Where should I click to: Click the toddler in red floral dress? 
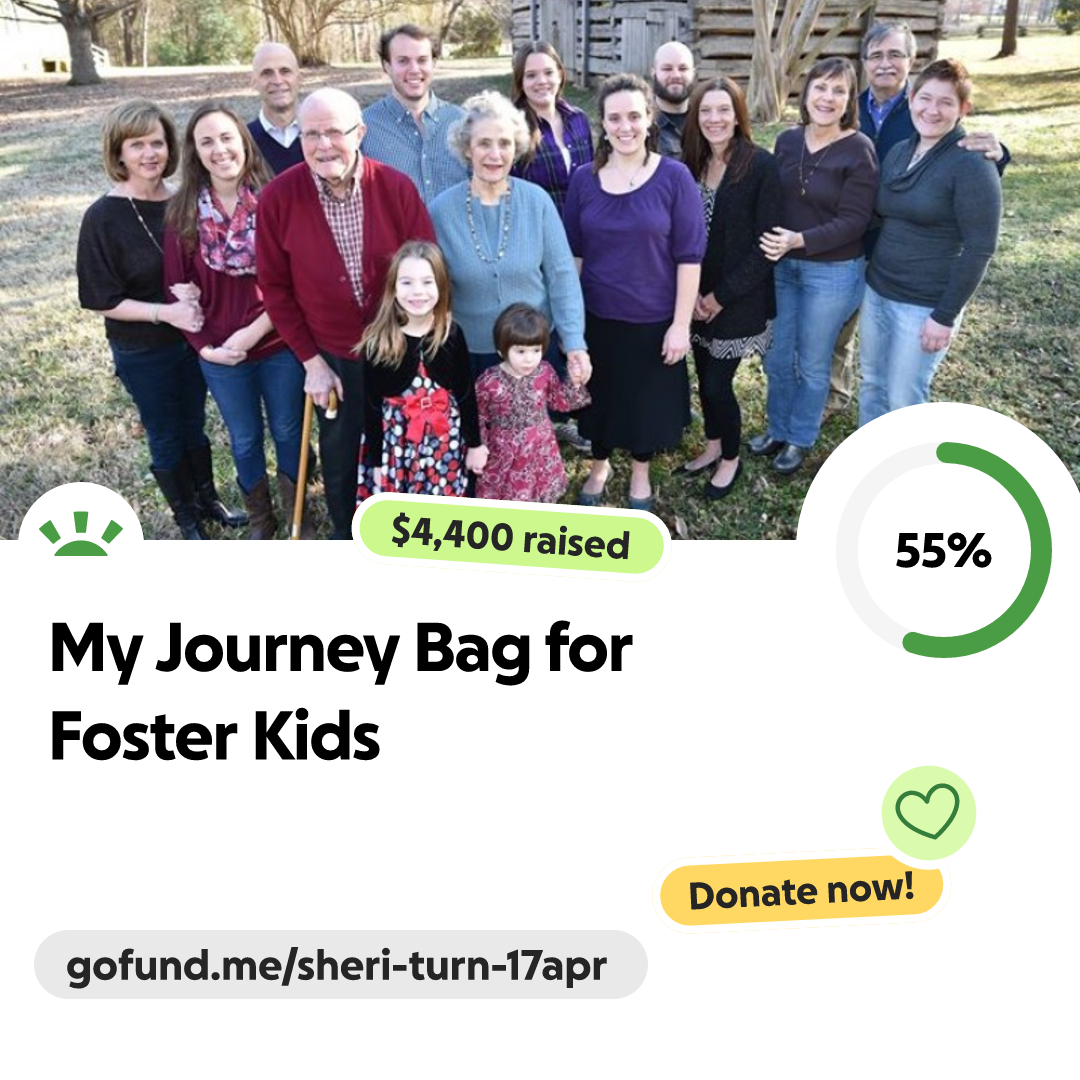(525, 406)
